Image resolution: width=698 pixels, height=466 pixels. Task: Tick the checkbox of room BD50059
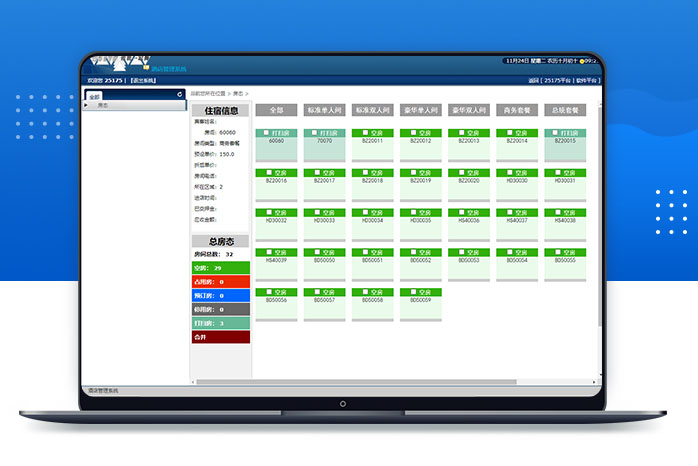413,292
